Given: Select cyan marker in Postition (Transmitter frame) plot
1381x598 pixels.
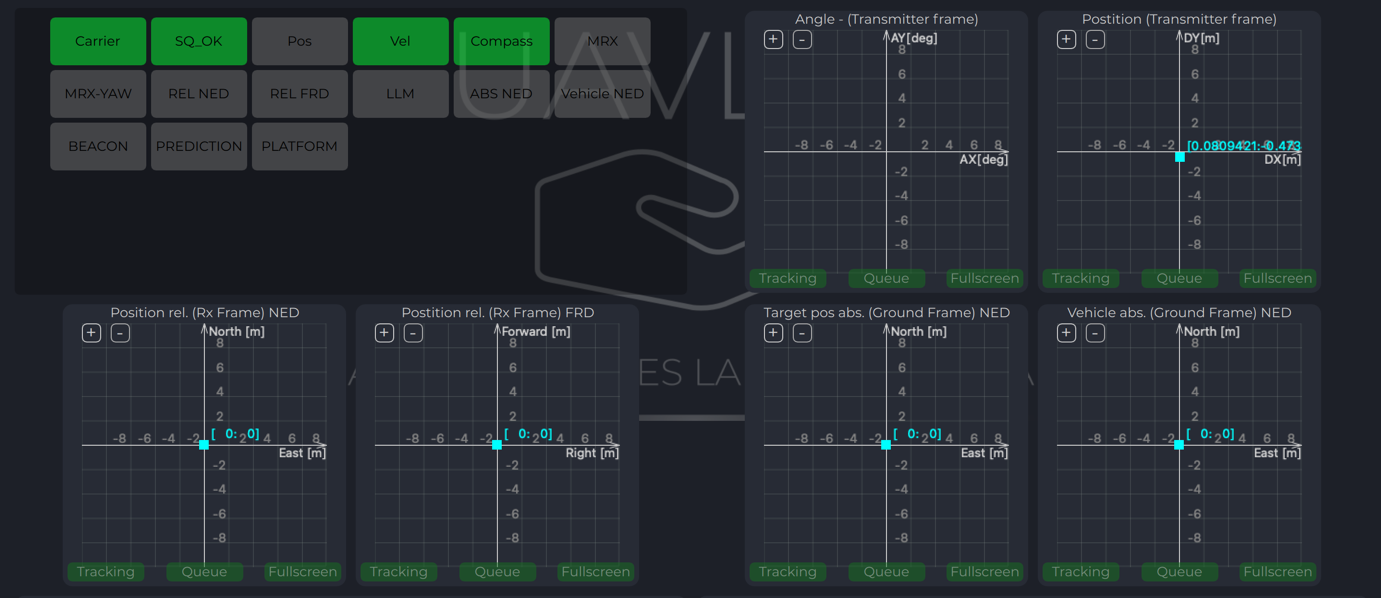Looking at the screenshot, I should coord(1180,157).
